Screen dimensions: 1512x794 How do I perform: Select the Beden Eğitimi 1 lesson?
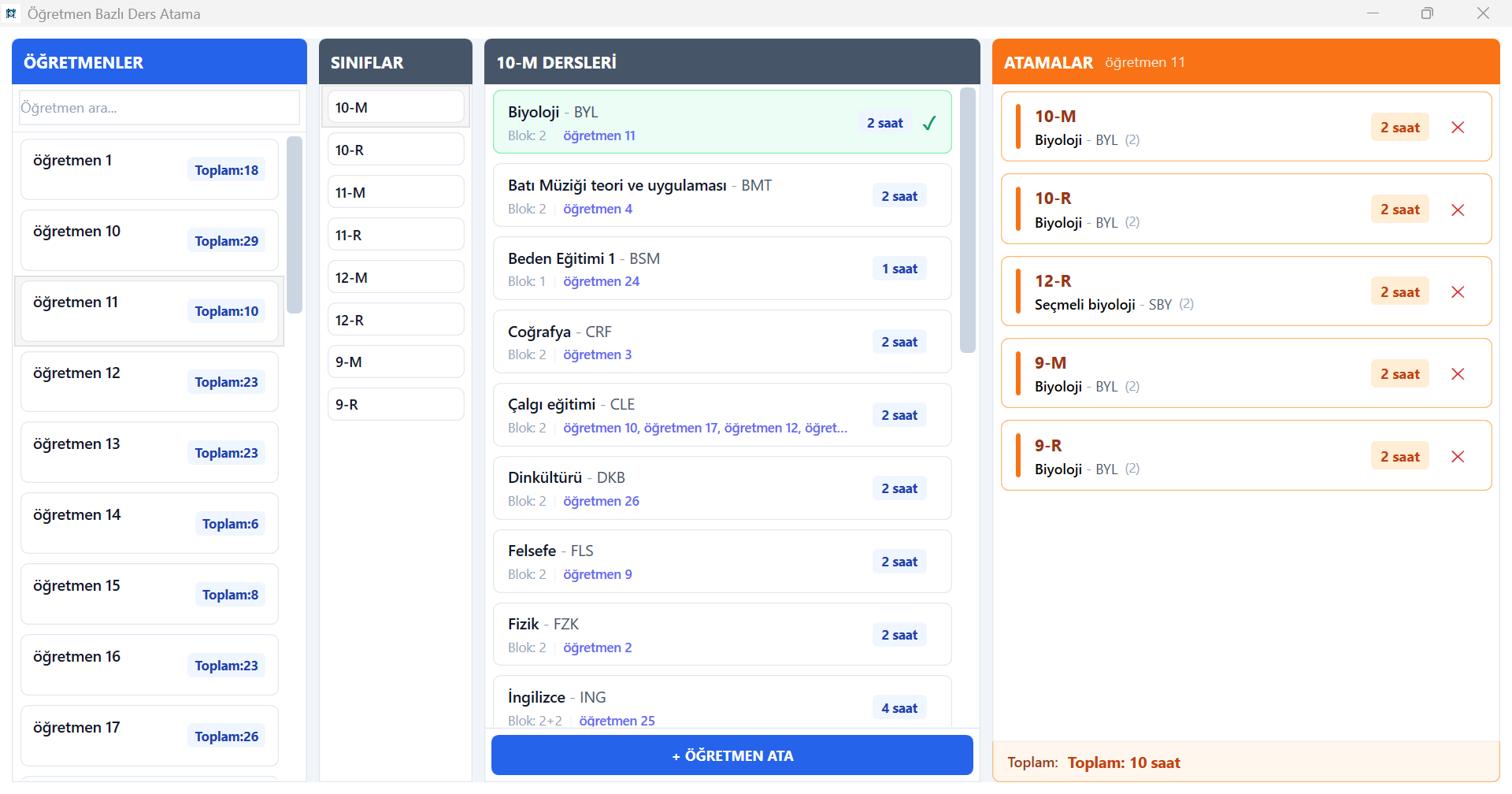click(721, 269)
